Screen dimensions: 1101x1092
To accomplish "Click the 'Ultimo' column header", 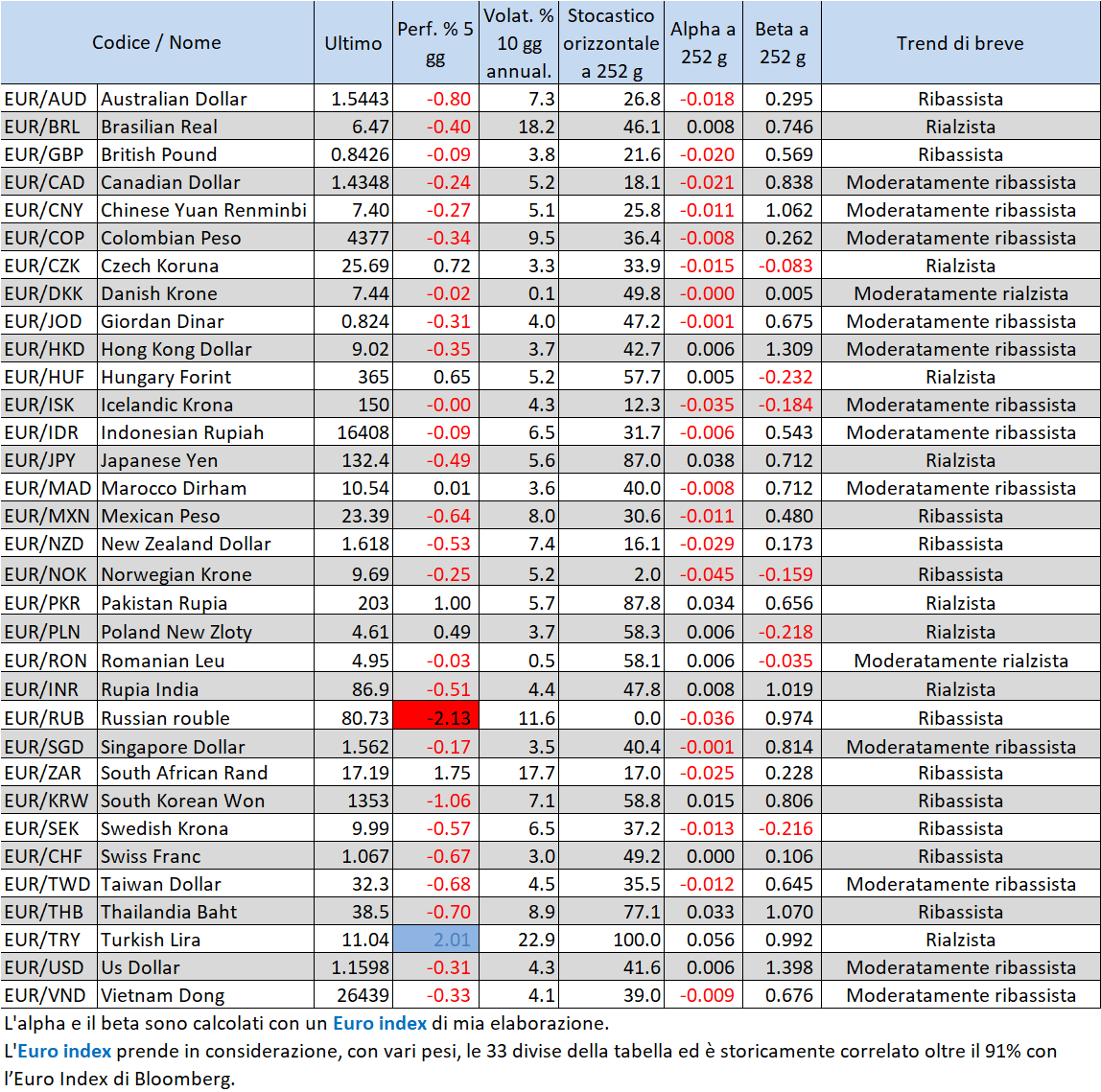I will [353, 43].
